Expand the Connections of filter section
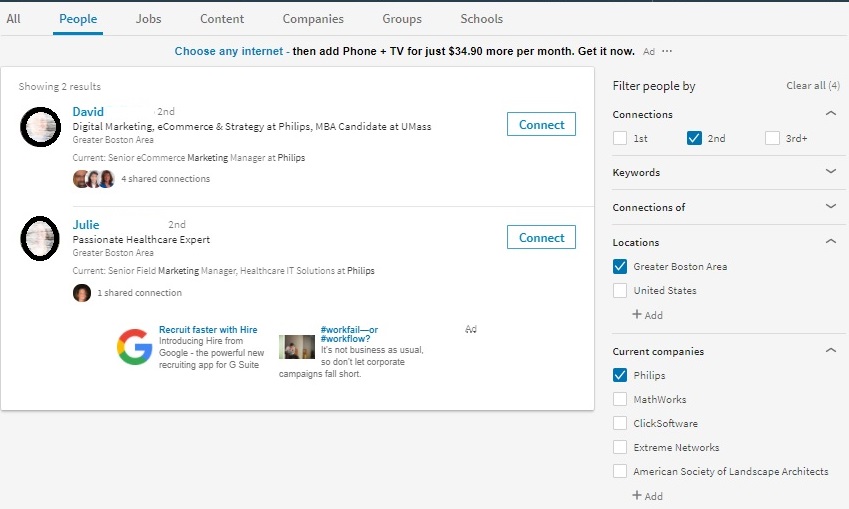The width and height of the screenshot is (849, 509). click(831, 206)
